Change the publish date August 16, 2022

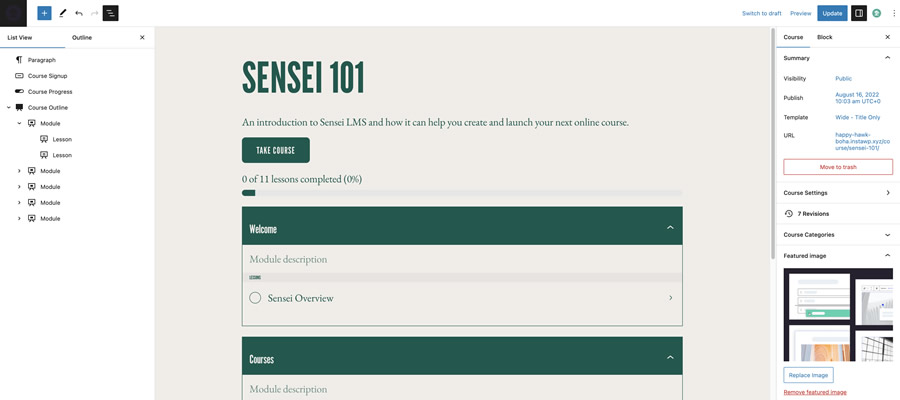coord(858,98)
